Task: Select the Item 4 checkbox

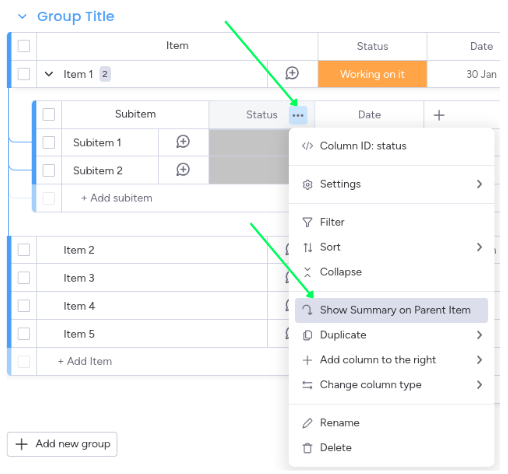Action: [x=24, y=306]
